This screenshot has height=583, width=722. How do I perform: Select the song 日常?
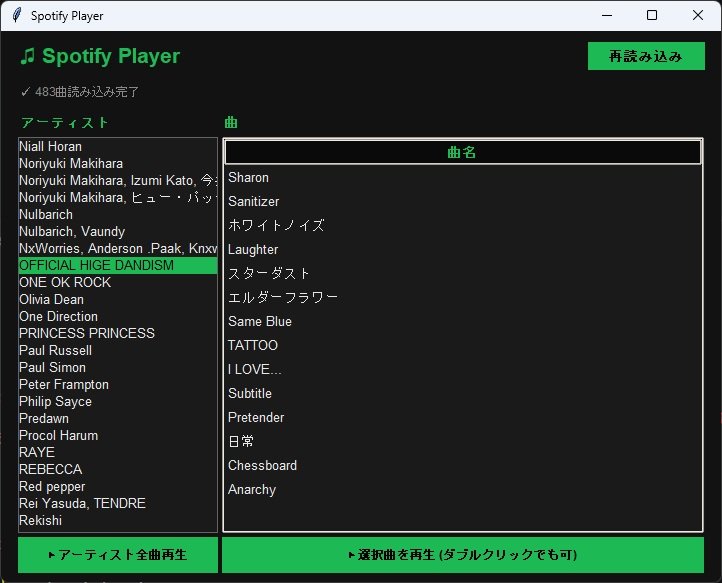click(462, 441)
